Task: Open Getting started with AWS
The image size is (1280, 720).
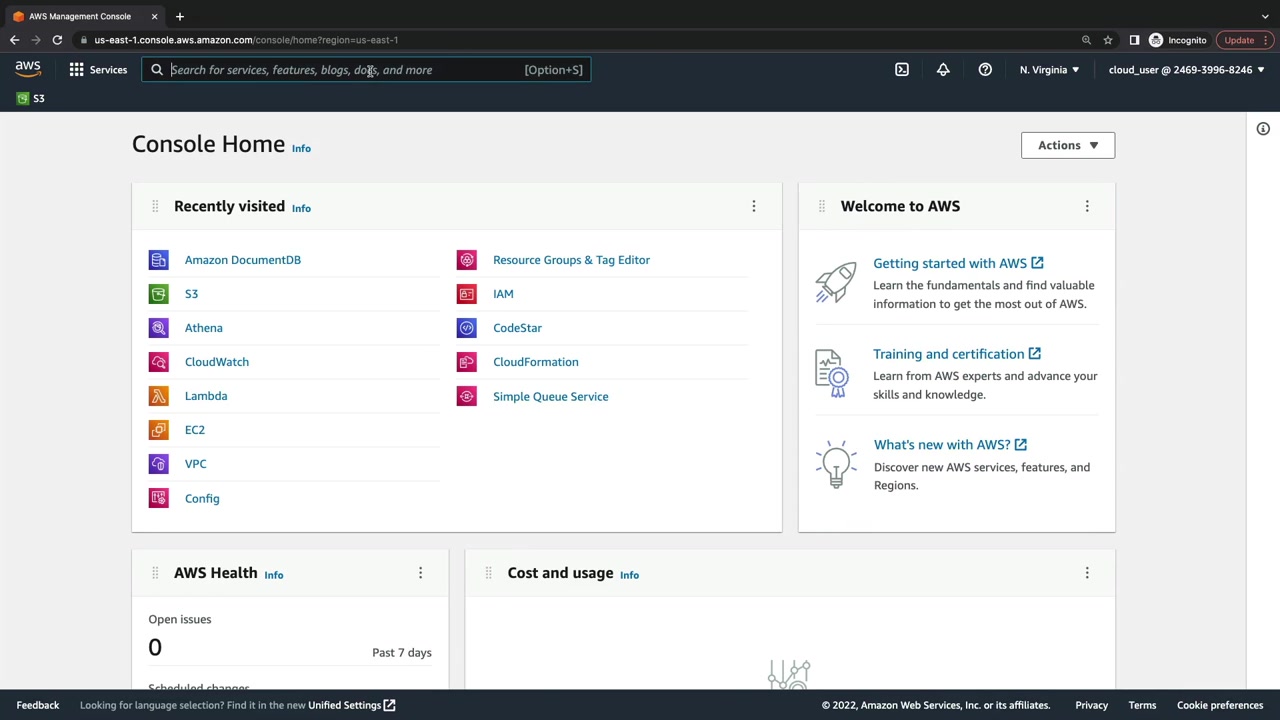Action: click(958, 263)
